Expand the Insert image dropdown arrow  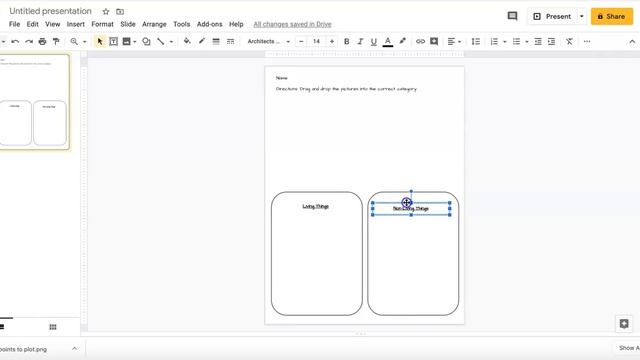[135, 42]
